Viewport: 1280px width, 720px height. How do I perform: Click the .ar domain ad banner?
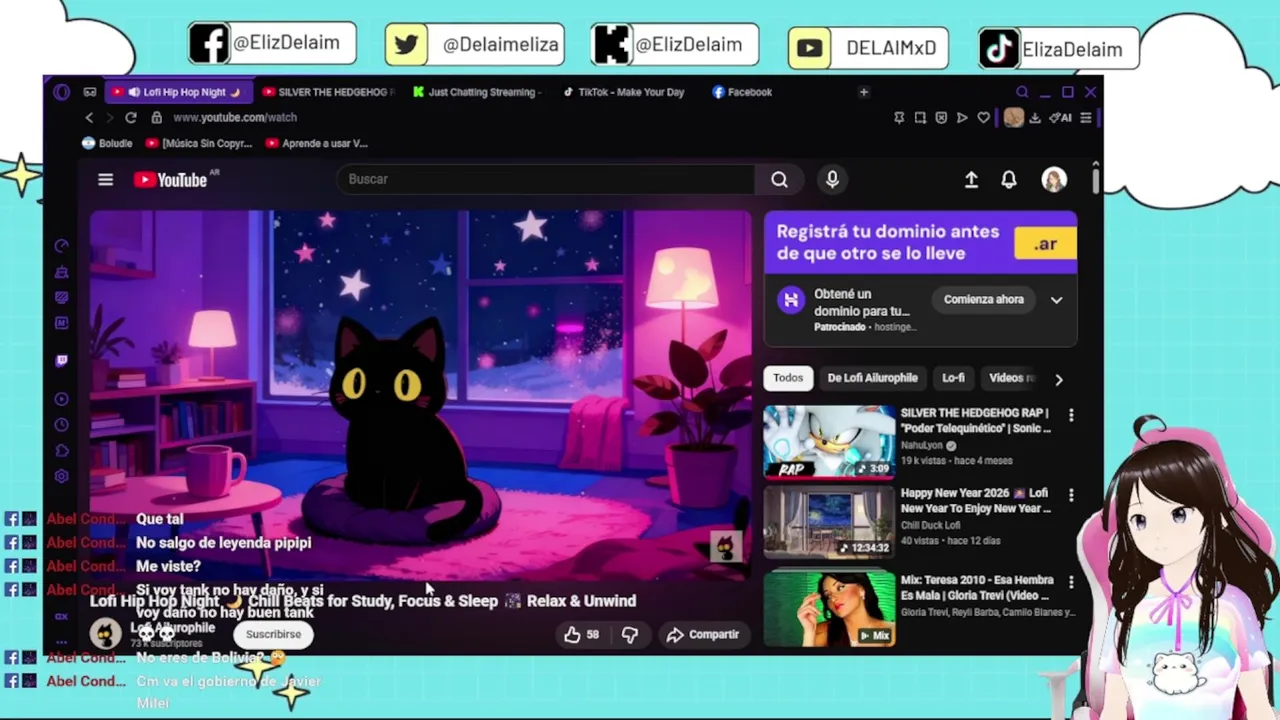(x=921, y=242)
